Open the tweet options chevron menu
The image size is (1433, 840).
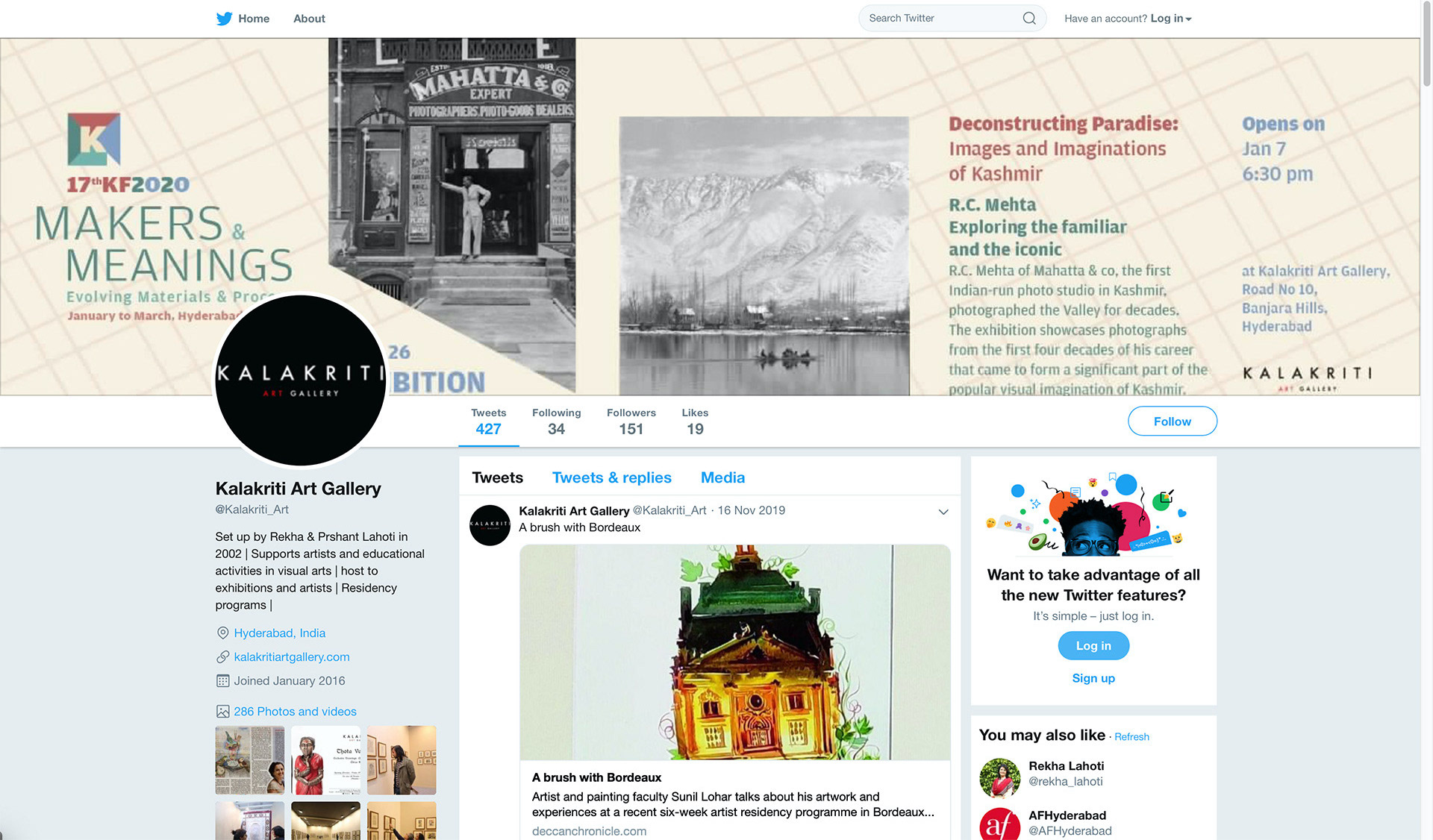click(x=943, y=512)
